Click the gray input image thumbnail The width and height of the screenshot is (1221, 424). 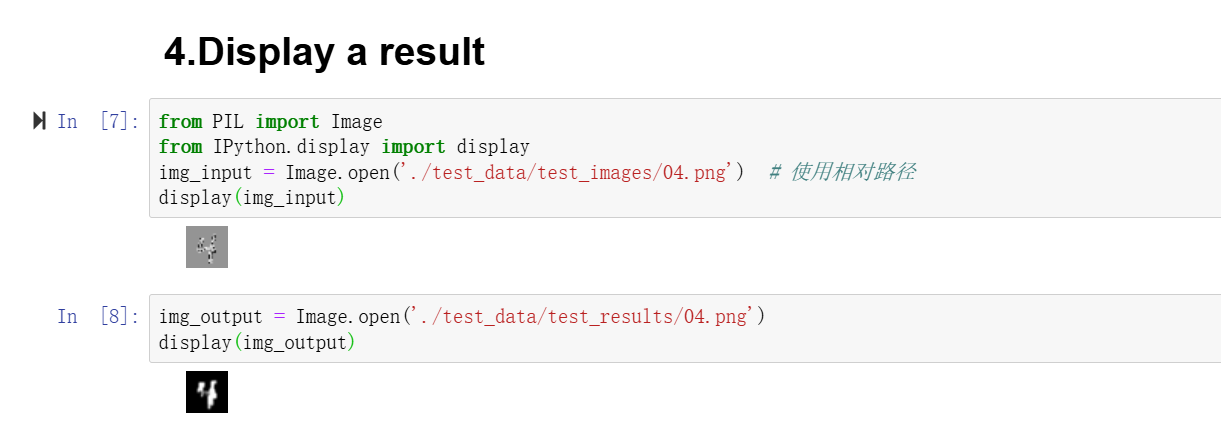[x=207, y=247]
